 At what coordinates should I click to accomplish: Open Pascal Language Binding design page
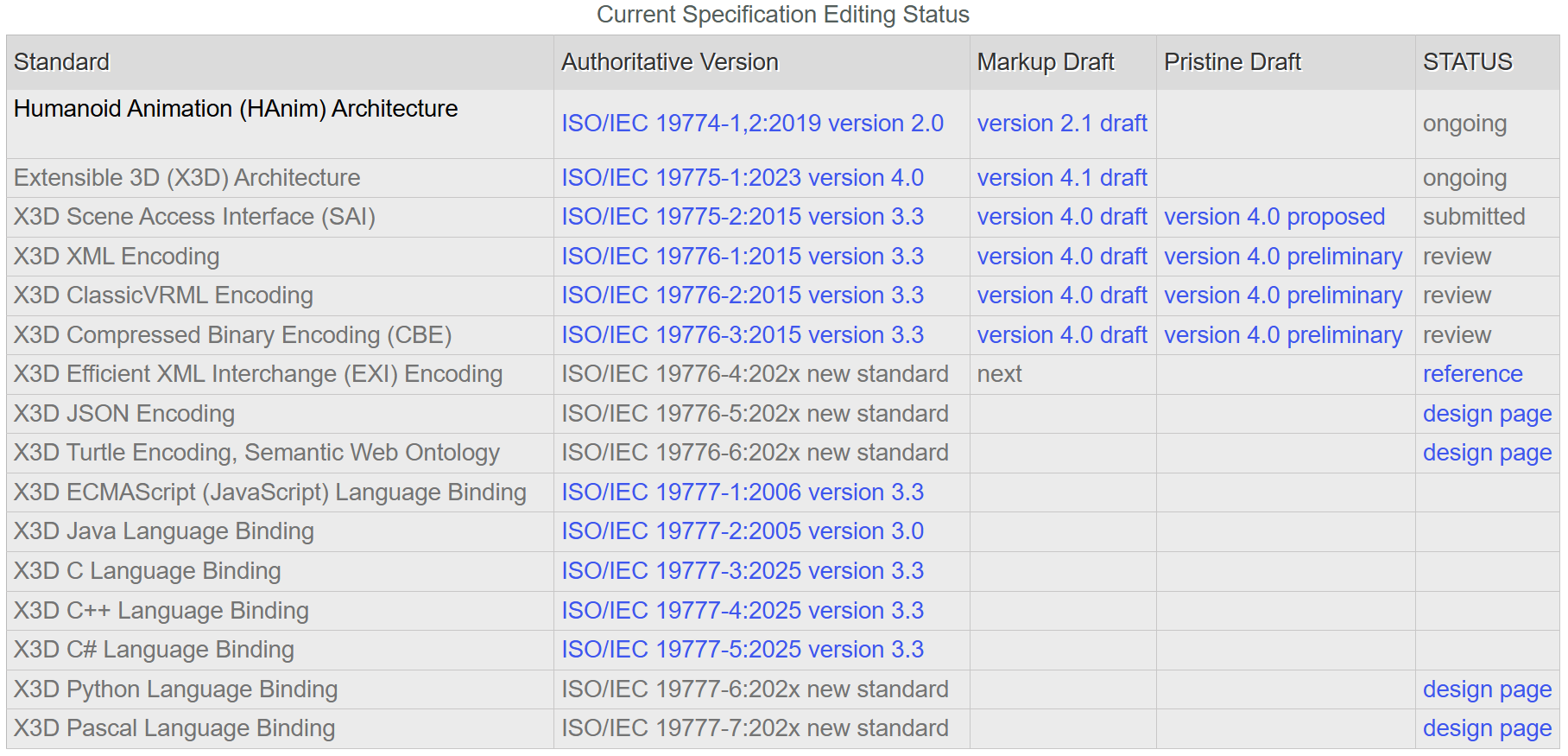click(x=1486, y=728)
